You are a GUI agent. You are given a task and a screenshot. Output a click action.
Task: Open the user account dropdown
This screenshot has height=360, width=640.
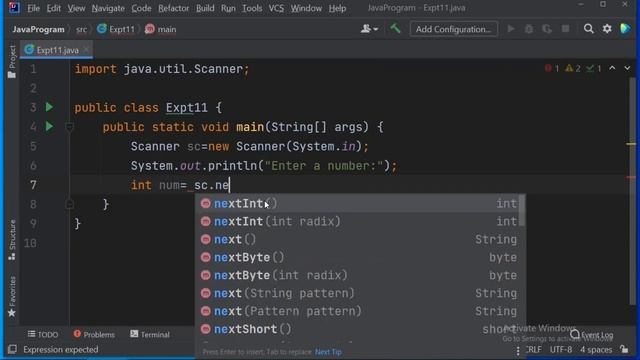tap(369, 29)
